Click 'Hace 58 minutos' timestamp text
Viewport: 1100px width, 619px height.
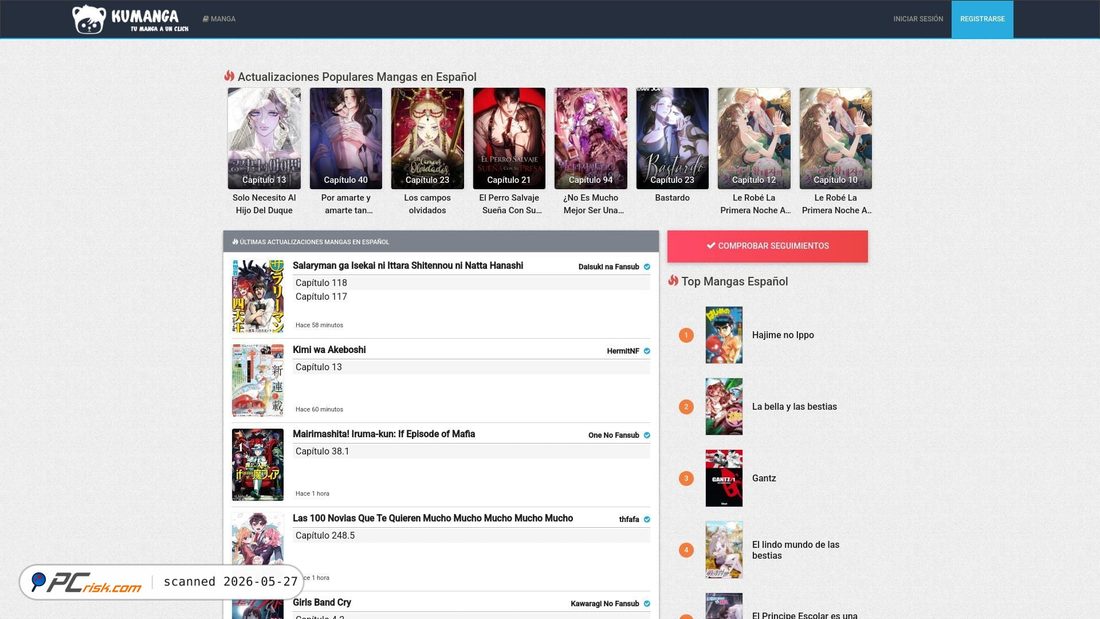319,325
